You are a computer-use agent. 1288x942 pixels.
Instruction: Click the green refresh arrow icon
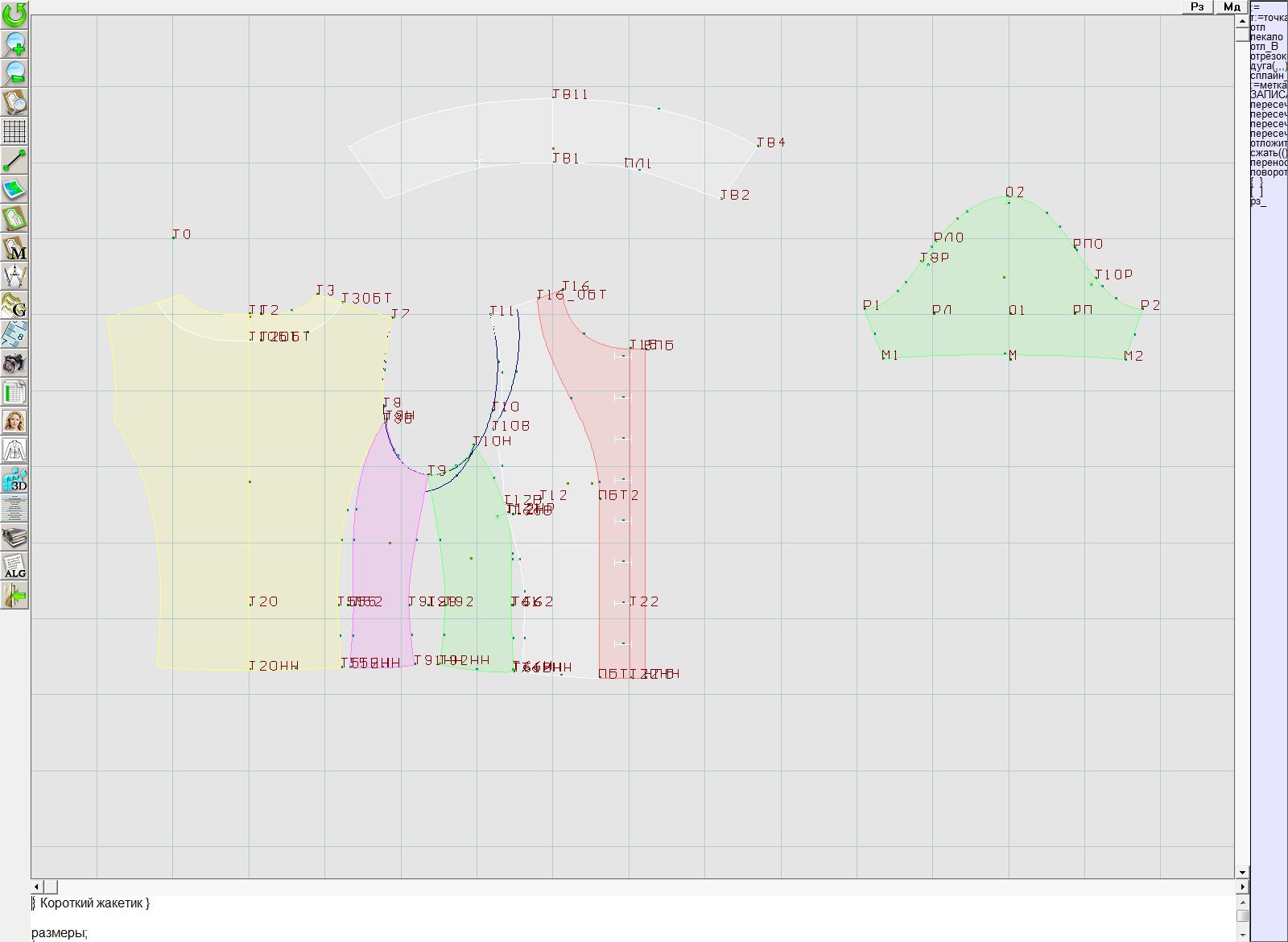[x=14, y=14]
